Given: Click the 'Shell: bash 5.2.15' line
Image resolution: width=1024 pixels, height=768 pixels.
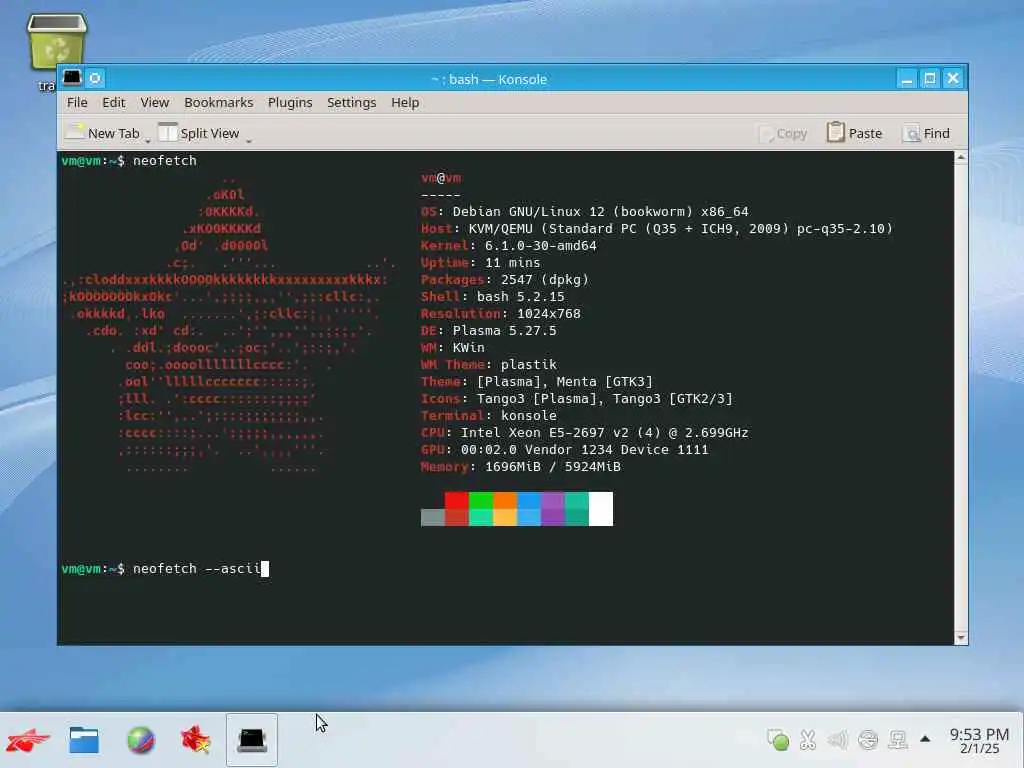Looking at the screenshot, I should click(x=492, y=296).
